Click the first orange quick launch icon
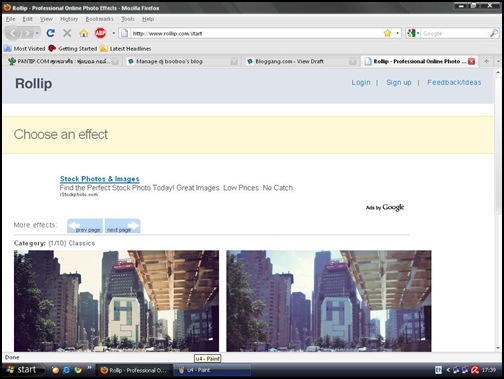Screen dimensions: 504x379 pyautogui.click(x=55, y=370)
